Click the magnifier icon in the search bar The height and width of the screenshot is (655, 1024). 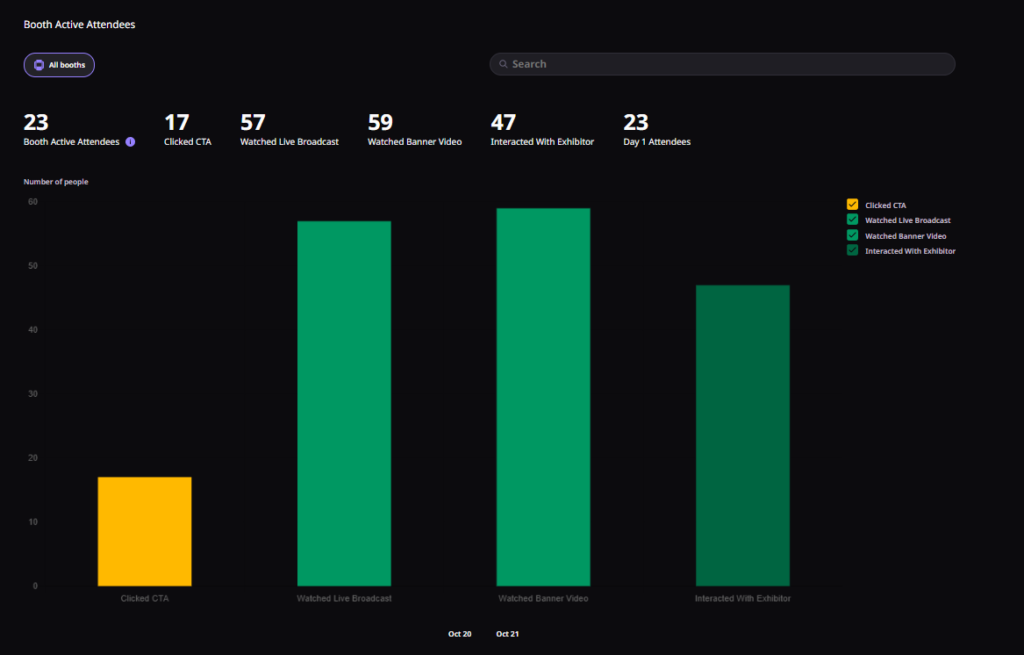(503, 63)
